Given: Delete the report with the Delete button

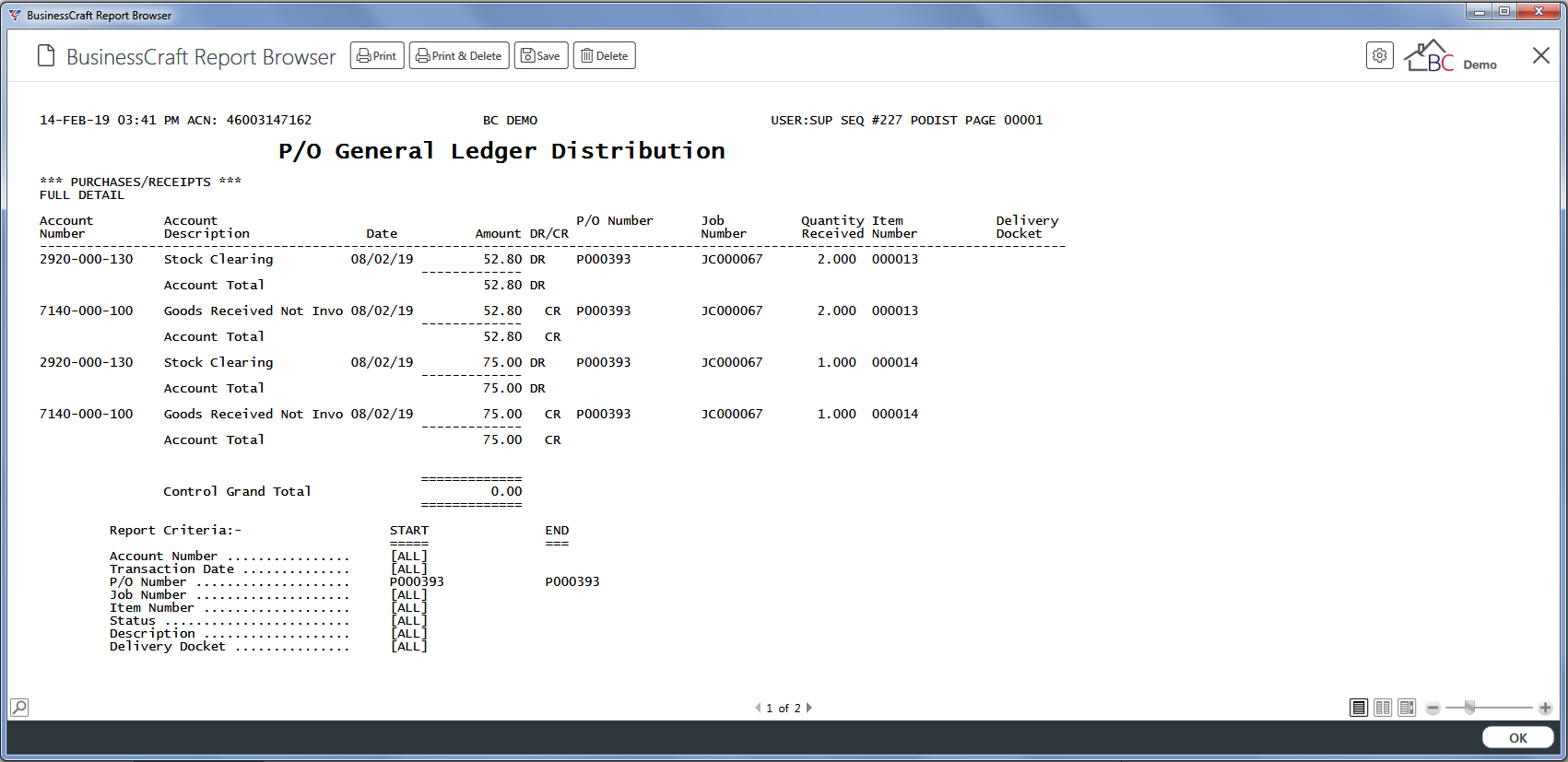Looking at the screenshot, I should (x=605, y=56).
